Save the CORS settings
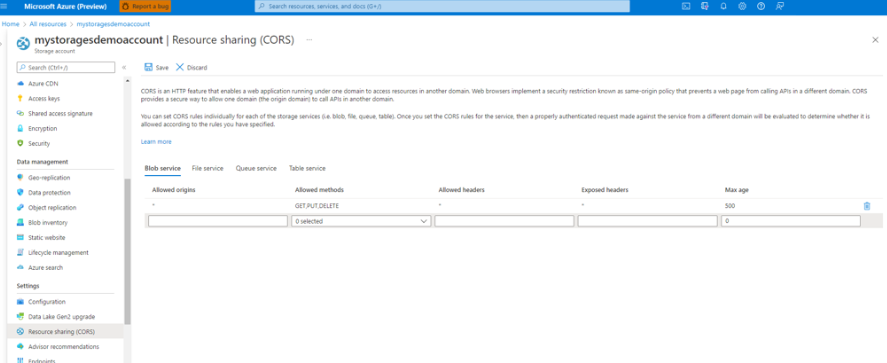The image size is (887, 363). coord(157,67)
